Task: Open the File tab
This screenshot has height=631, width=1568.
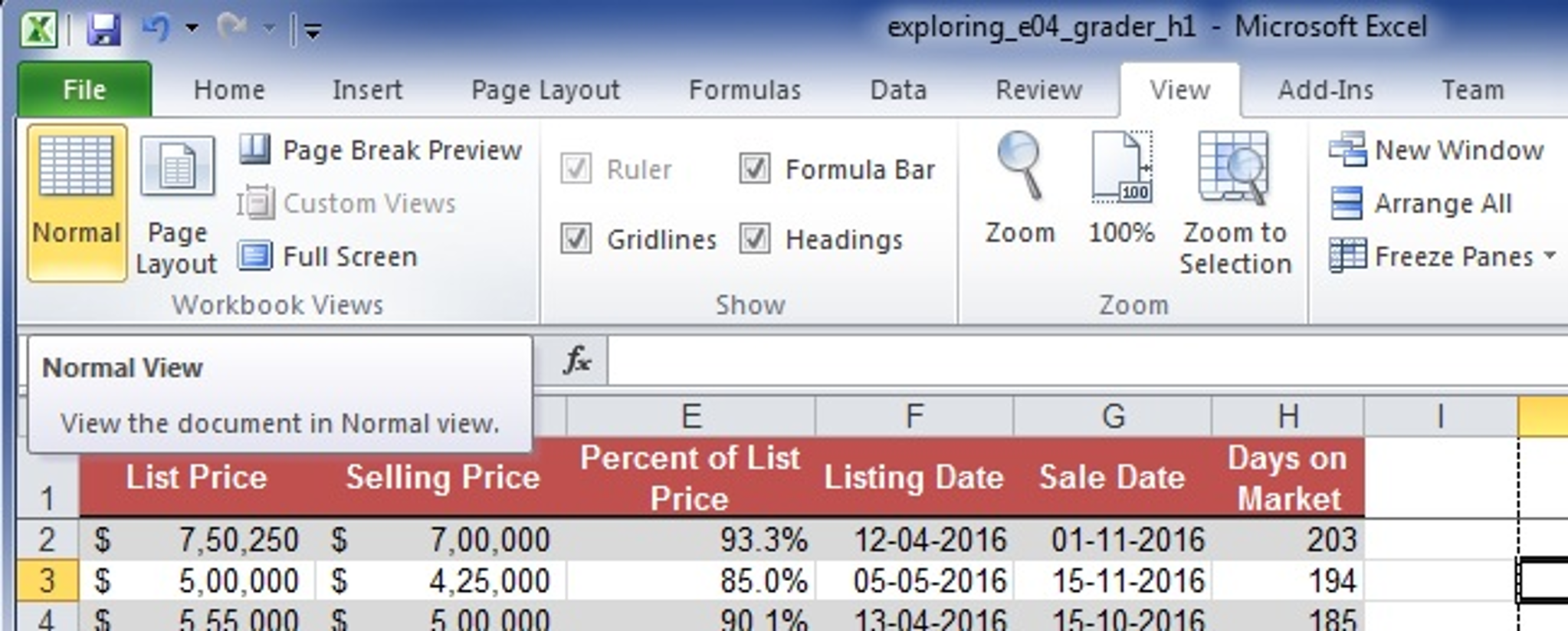Action: (84, 90)
